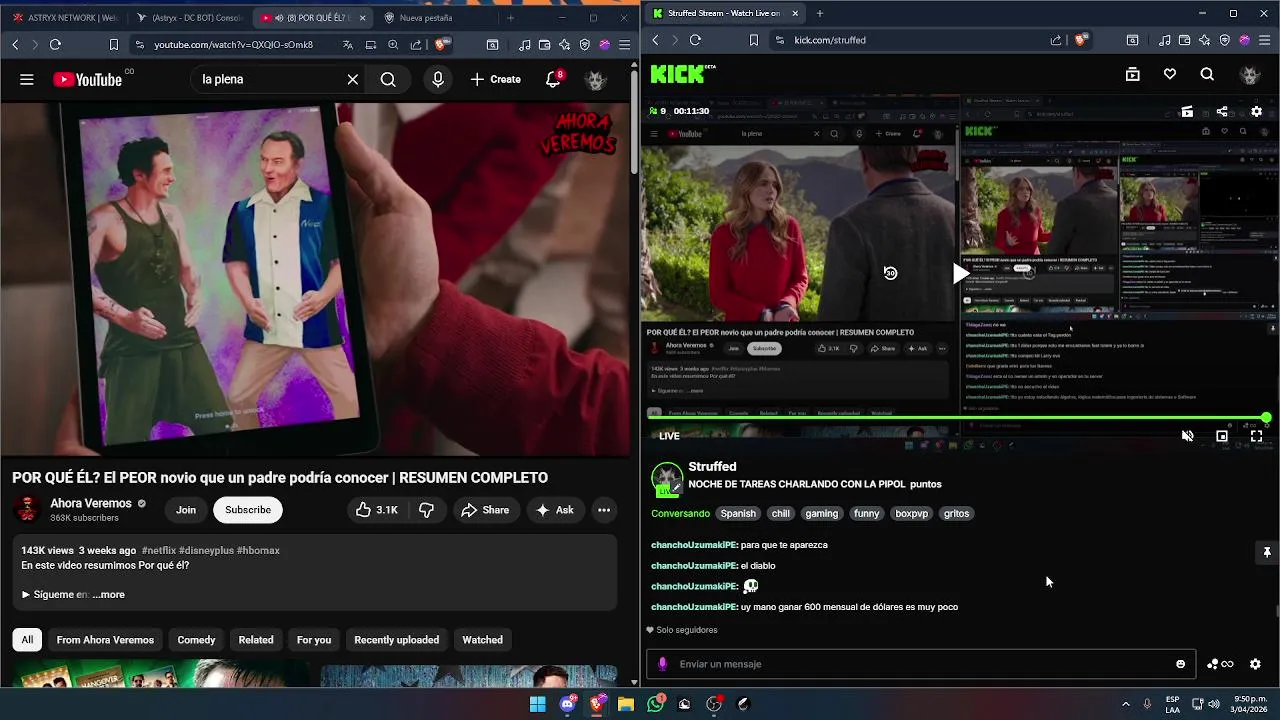Open the Windows Start menu
Image resolution: width=1280 pixels, height=720 pixels.
(538, 704)
